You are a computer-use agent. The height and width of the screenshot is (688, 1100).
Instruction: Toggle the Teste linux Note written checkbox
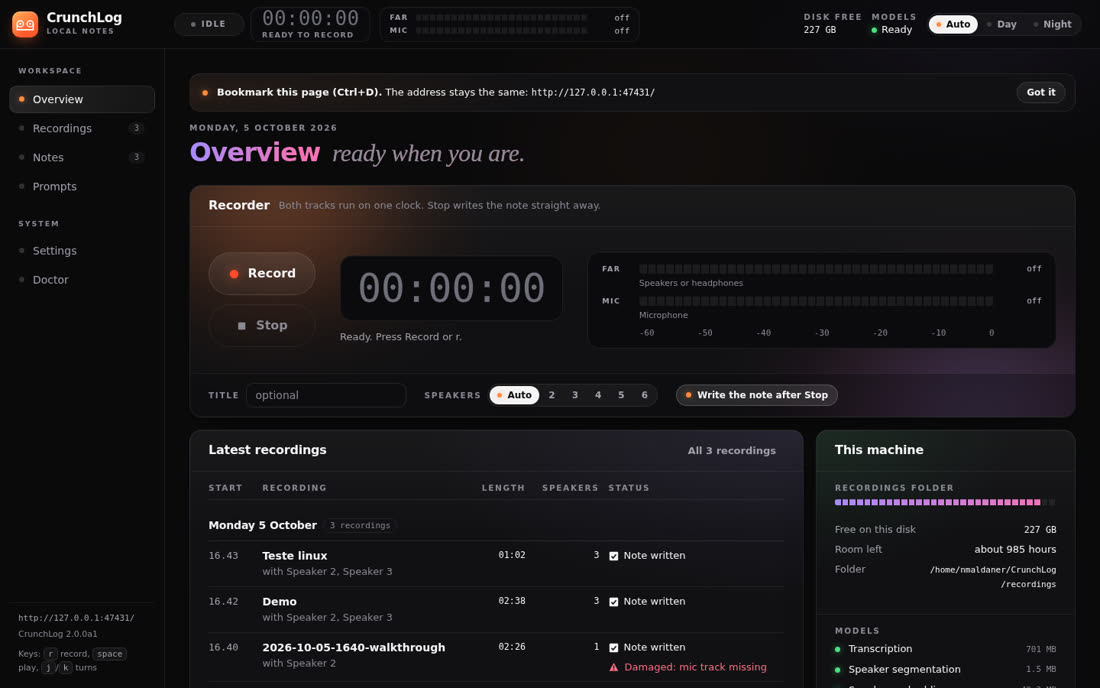pos(614,556)
